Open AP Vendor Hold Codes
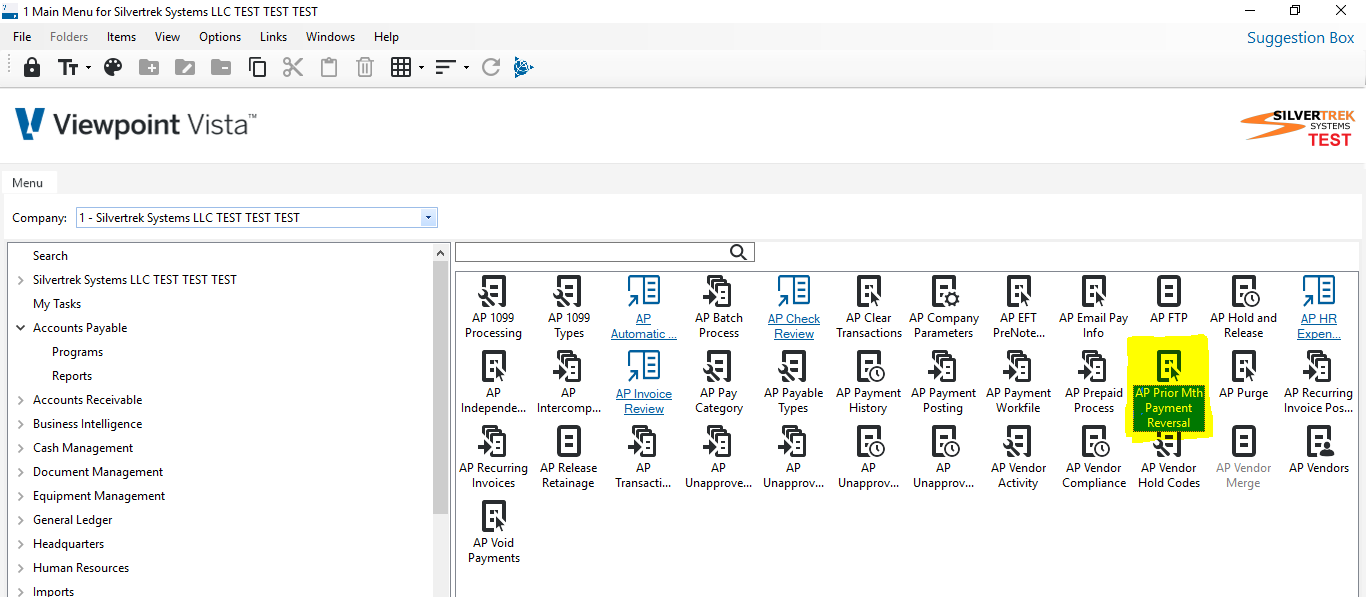This screenshot has height=597, width=1366. point(1169,458)
